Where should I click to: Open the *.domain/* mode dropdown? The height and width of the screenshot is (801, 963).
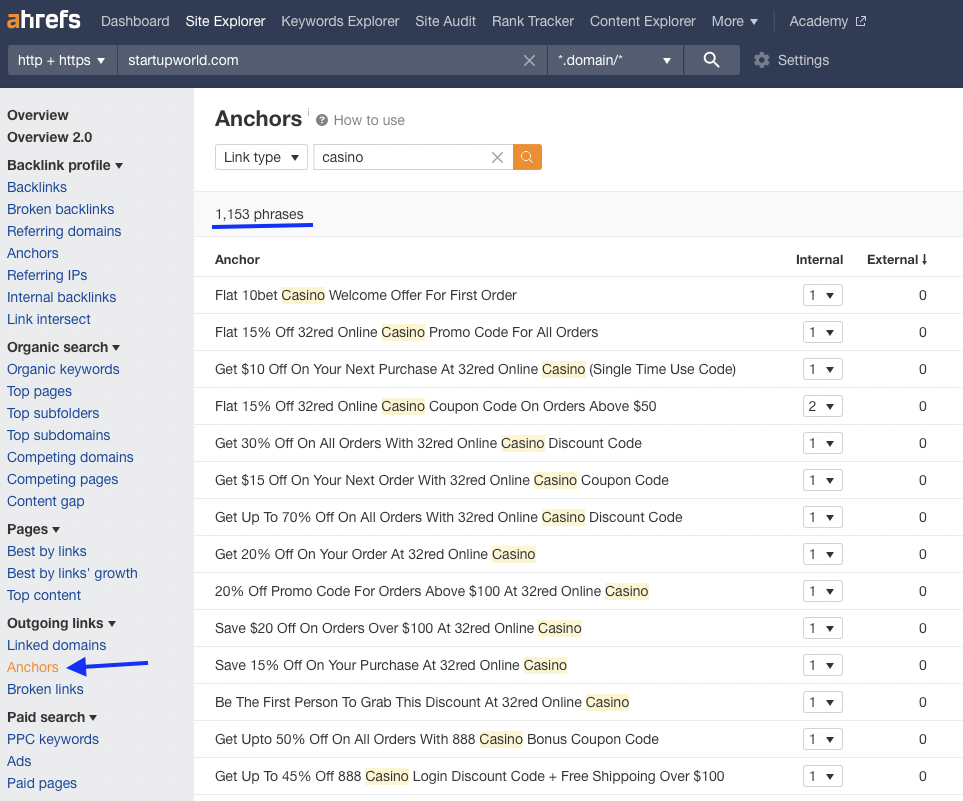click(615, 60)
